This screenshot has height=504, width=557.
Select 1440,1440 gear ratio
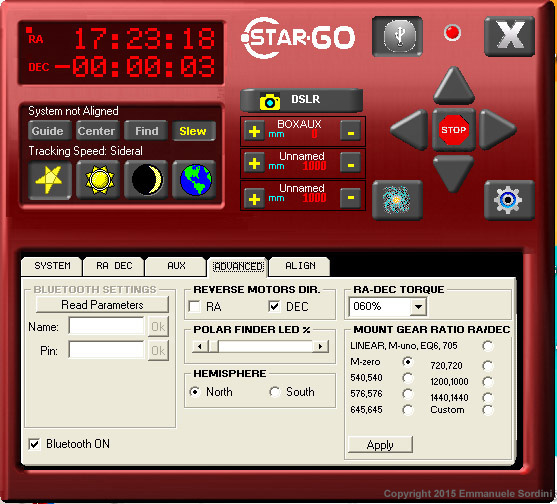(x=488, y=397)
